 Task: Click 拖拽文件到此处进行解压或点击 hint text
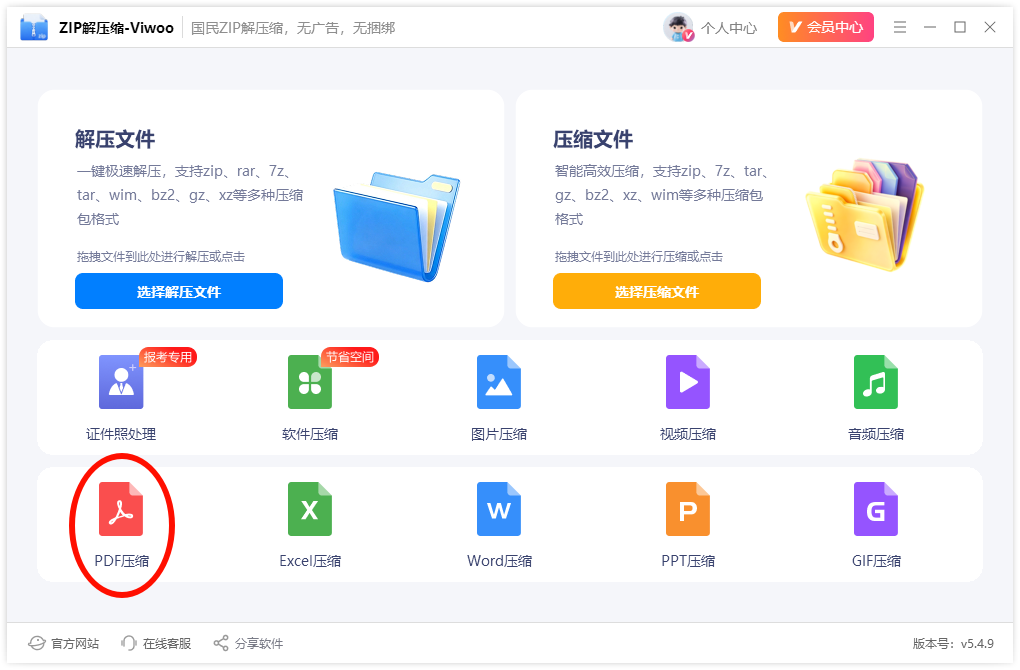161,257
